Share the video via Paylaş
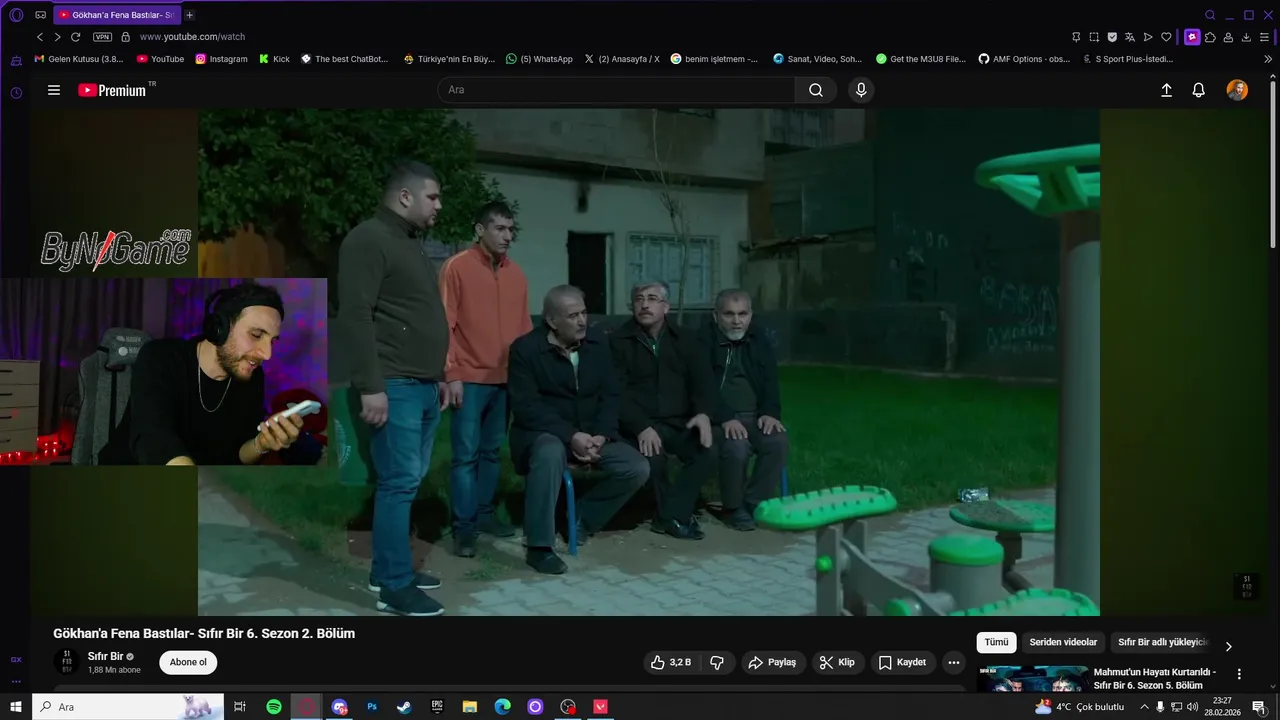Screen dimensions: 1280x720 point(773,662)
